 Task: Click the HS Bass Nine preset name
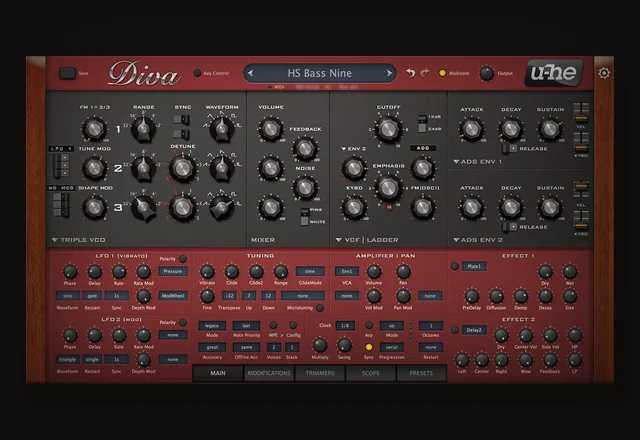320,73
